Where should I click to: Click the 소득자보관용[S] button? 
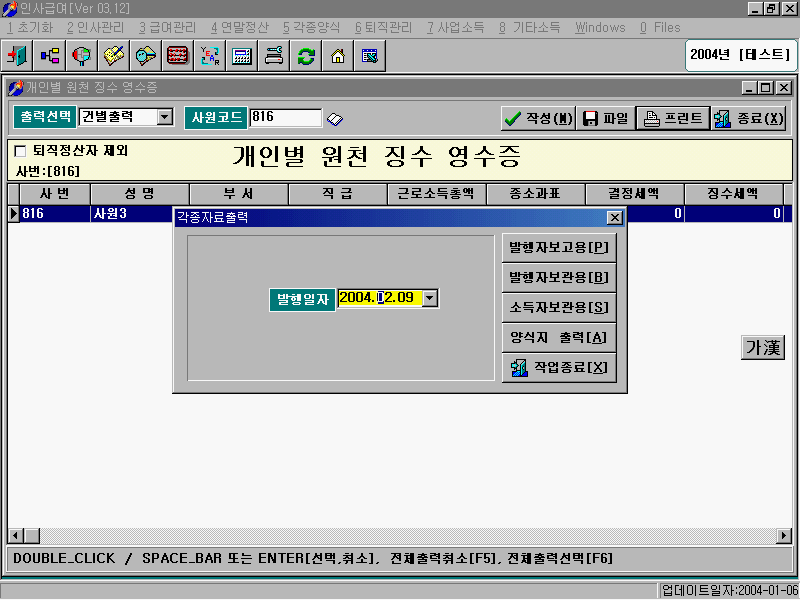[x=558, y=307]
